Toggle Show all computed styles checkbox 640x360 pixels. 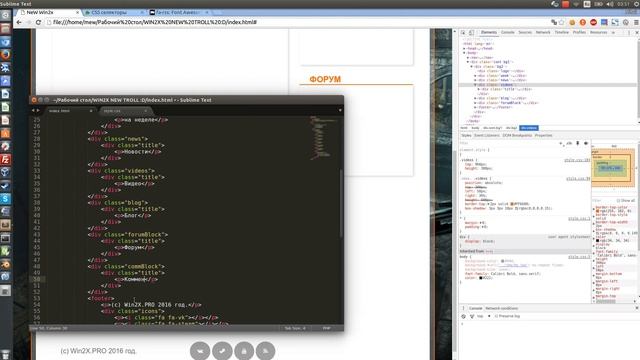[x=618, y=200]
